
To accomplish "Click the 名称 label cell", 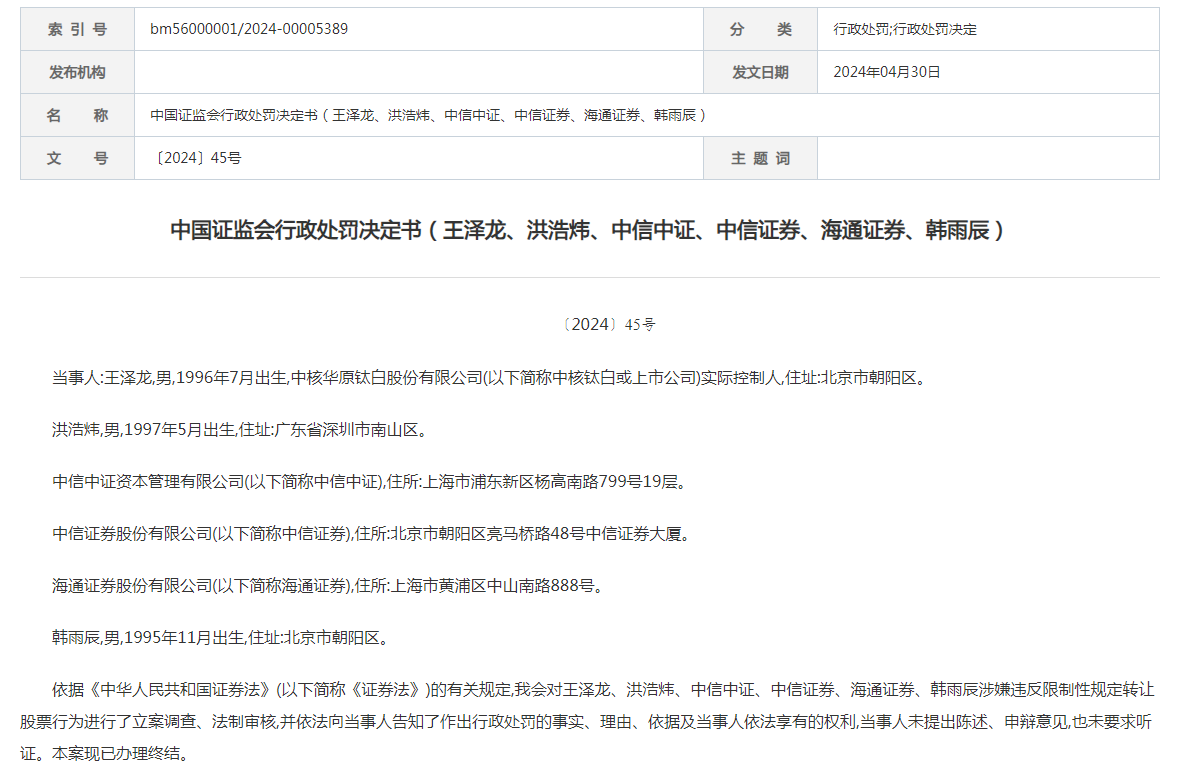I will coord(78,115).
